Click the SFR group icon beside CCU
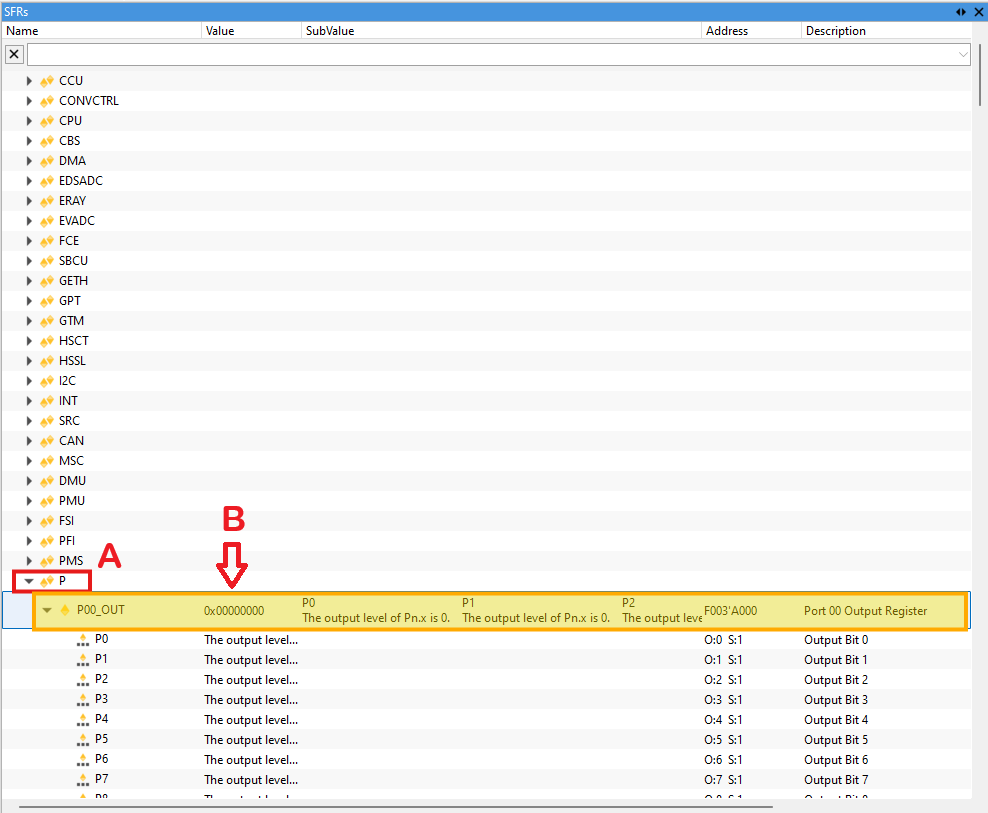This screenshot has height=813, width=988. 47,80
